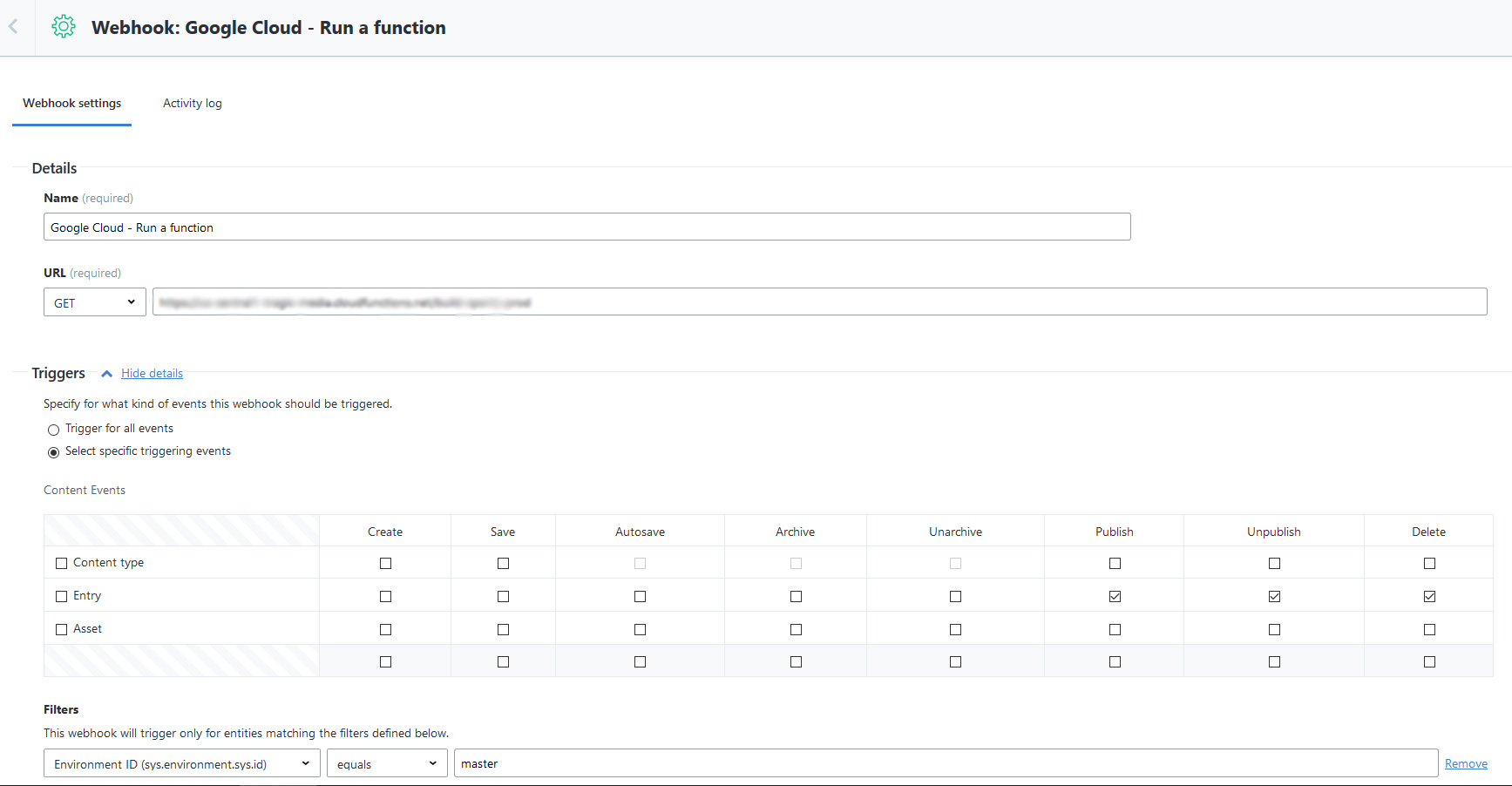Check the Publish box in unlabeled bottom row
The image size is (1512, 786).
pyautogui.click(x=1115, y=661)
